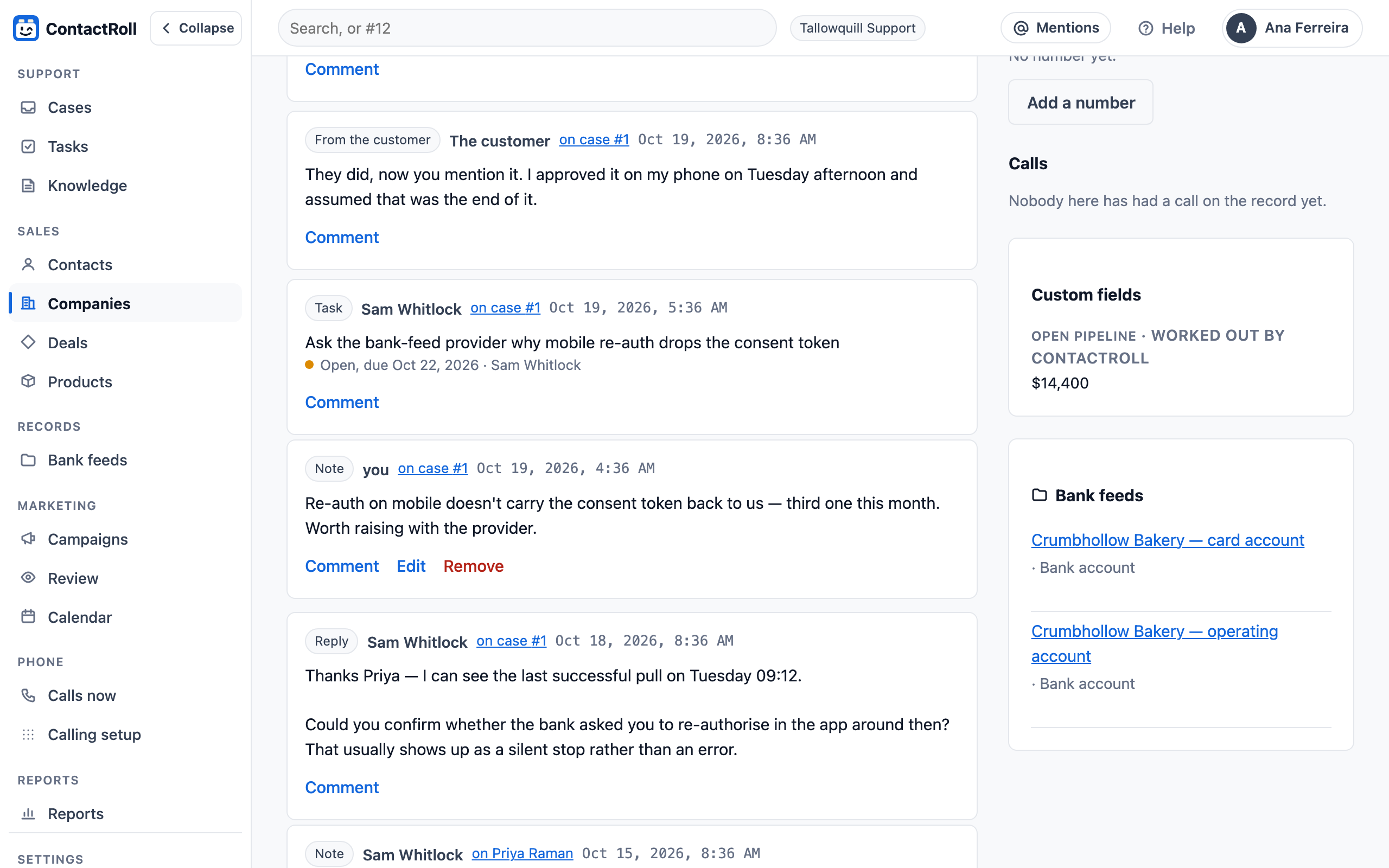The height and width of the screenshot is (868, 1389).
Task: Click the Review eye icon
Action: pyautogui.click(x=28, y=578)
